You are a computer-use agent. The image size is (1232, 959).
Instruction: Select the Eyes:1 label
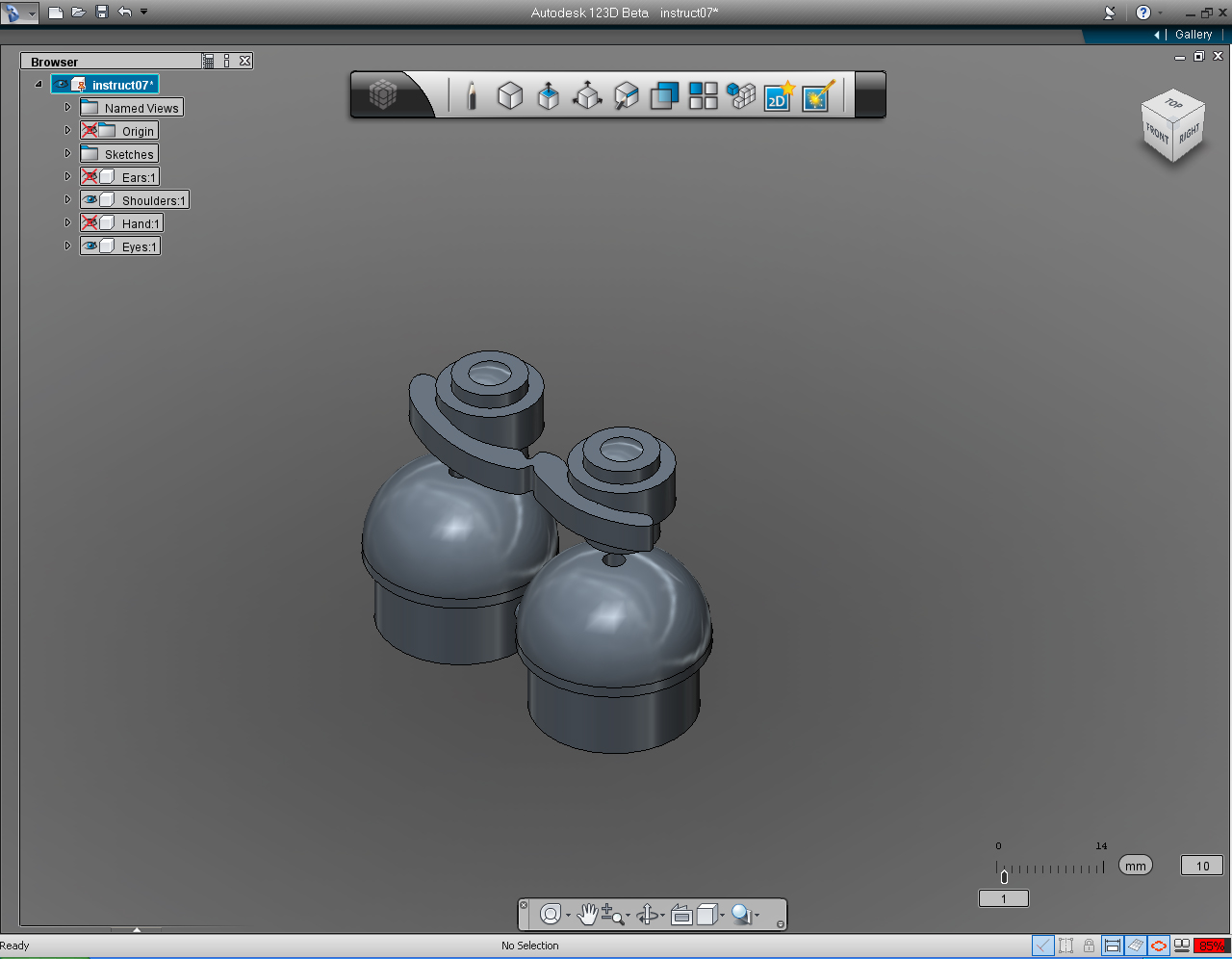click(139, 246)
